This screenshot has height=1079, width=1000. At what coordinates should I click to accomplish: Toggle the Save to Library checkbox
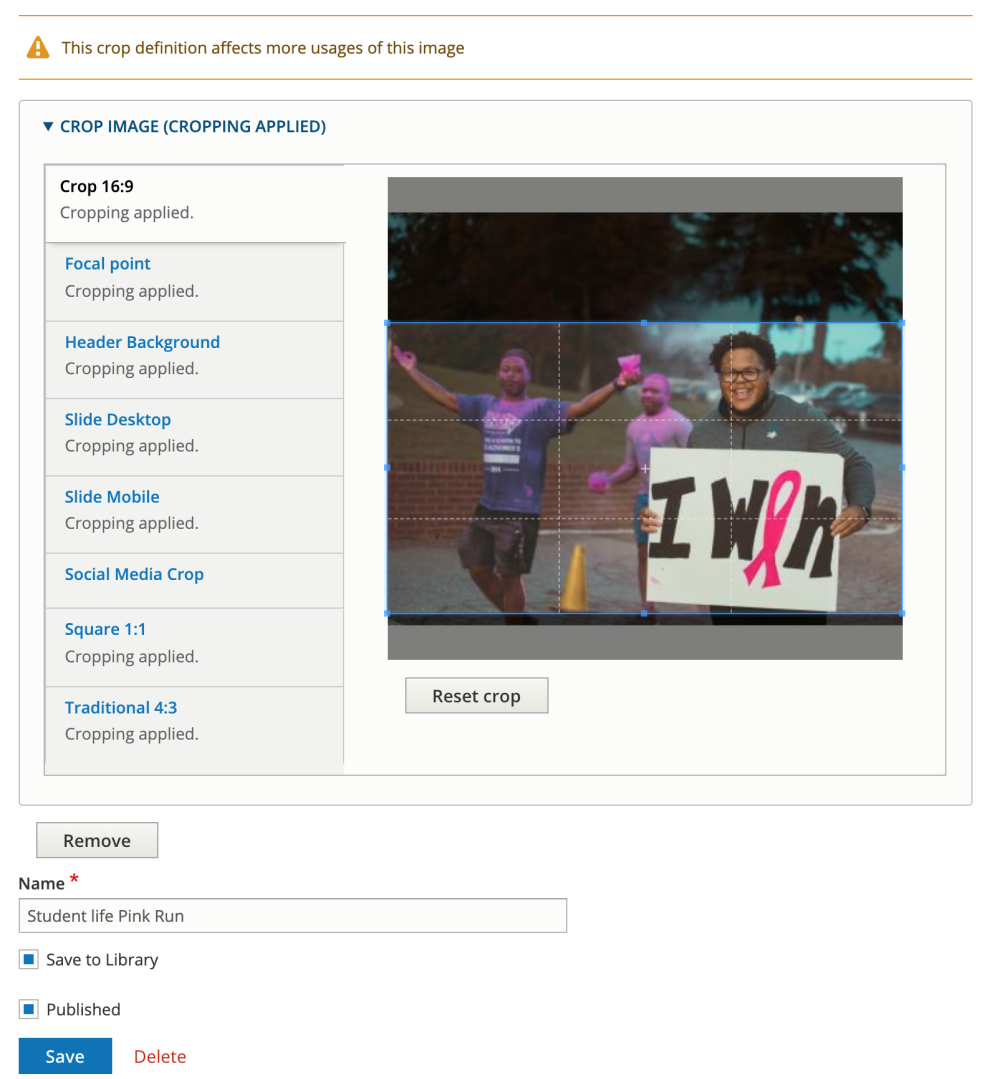point(29,959)
